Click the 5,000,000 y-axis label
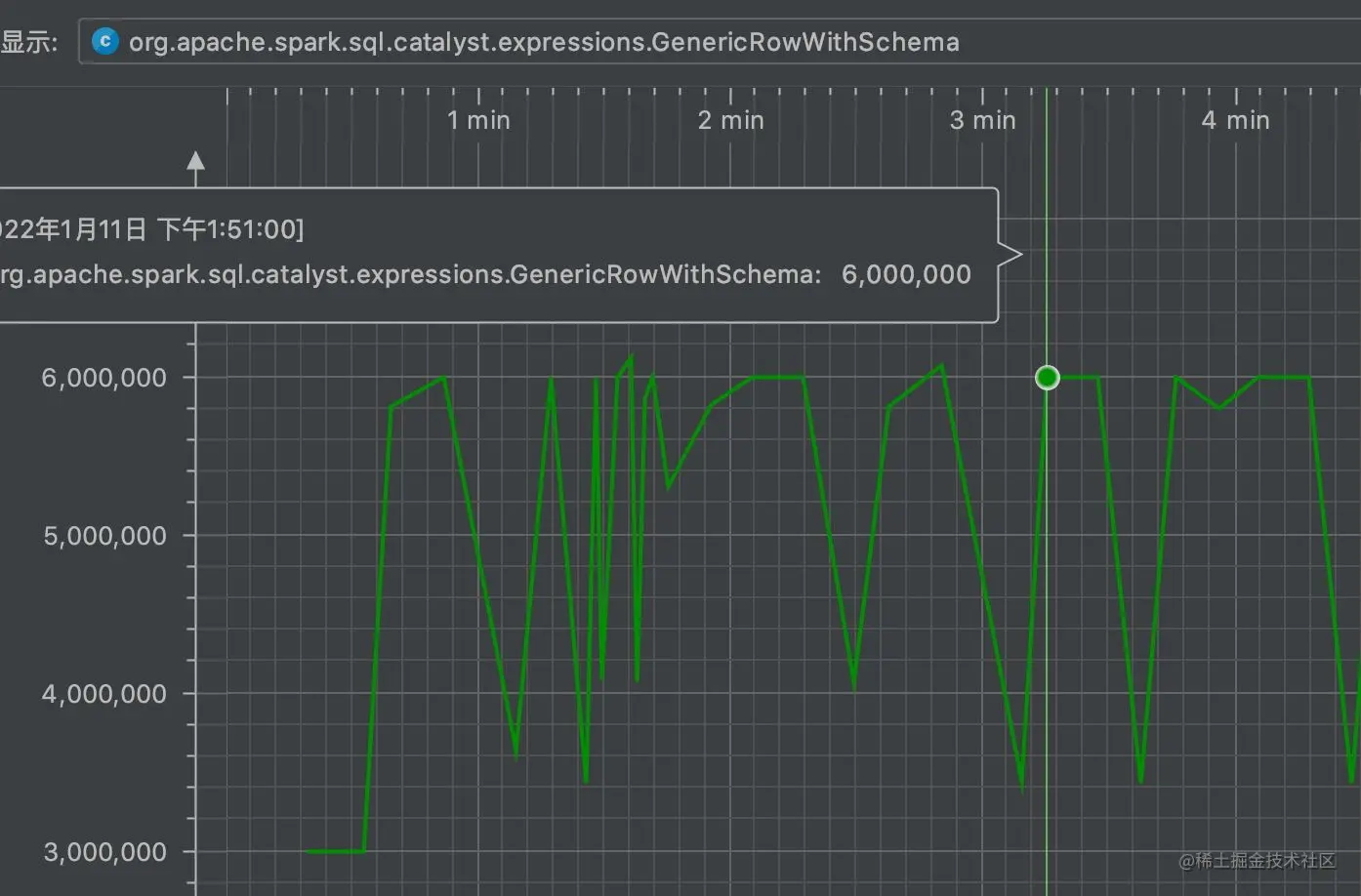 click(104, 536)
